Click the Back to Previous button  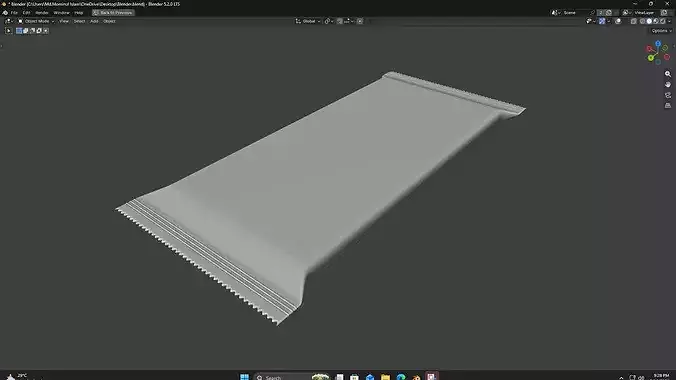[113, 13]
